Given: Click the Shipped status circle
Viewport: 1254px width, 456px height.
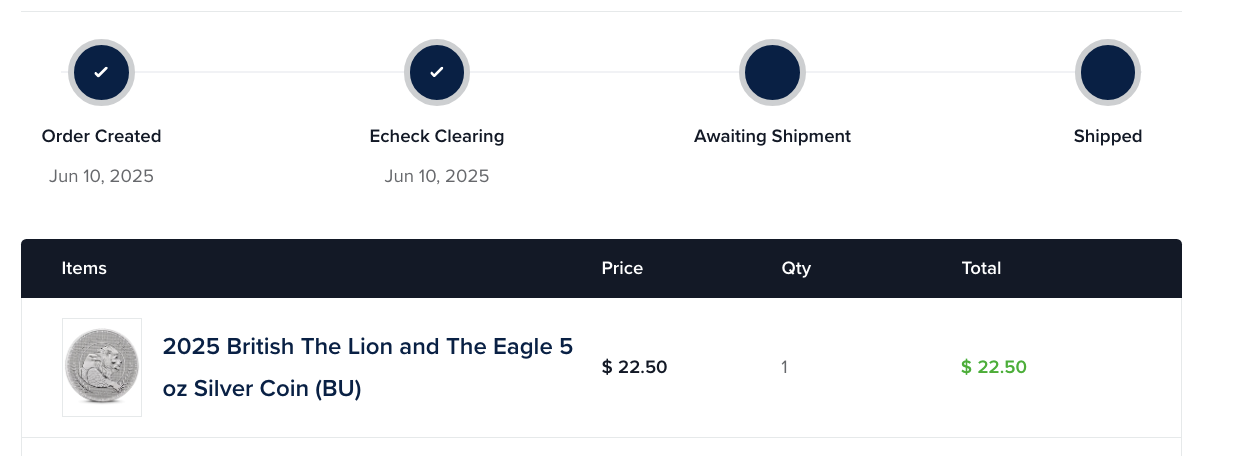Looking at the screenshot, I should pyautogui.click(x=1108, y=72).
